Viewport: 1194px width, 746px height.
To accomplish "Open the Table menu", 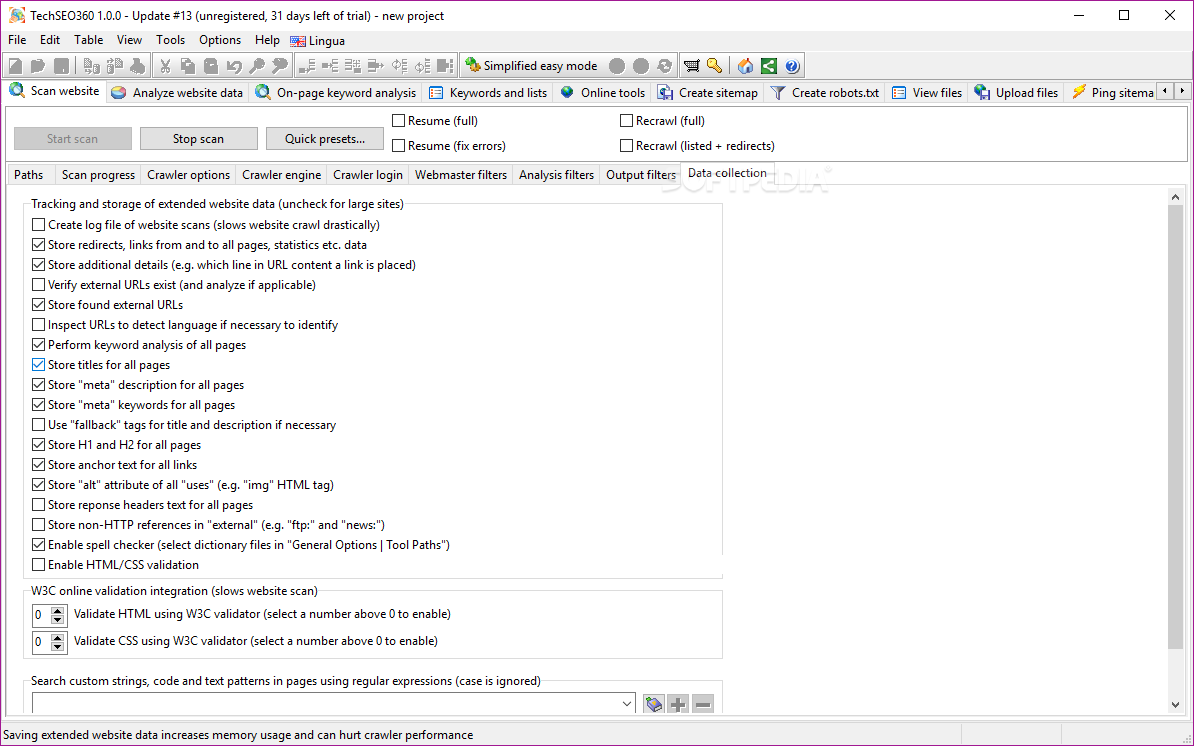I will tap(88, 40).
